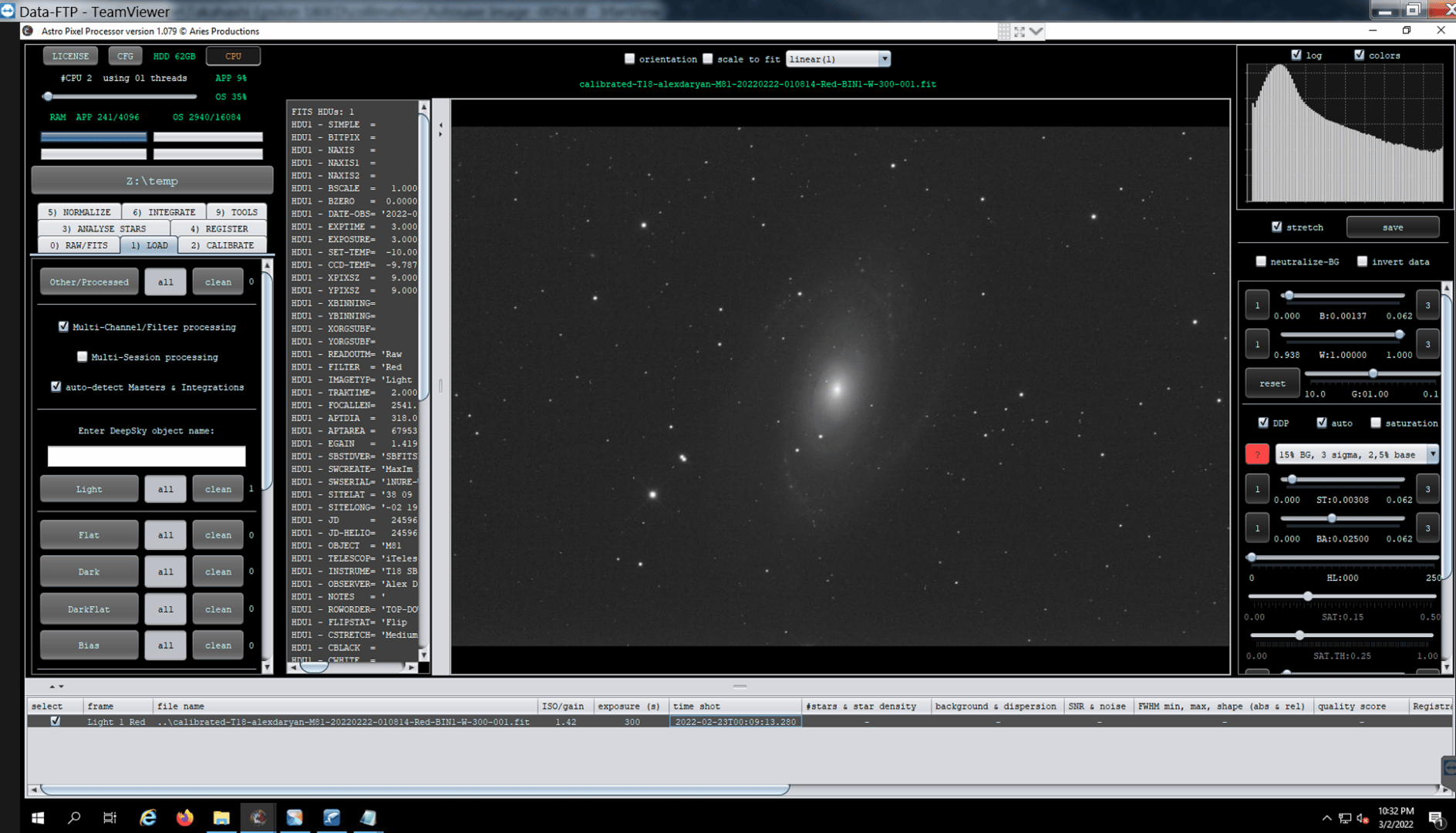Open File Explorer from the taskbar

coord(221,818)
